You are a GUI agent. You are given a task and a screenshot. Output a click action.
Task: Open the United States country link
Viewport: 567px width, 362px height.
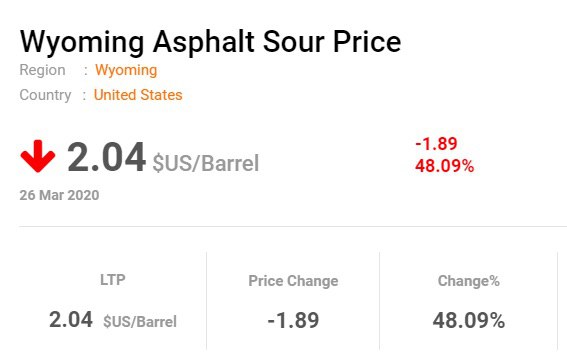[138, 95]
